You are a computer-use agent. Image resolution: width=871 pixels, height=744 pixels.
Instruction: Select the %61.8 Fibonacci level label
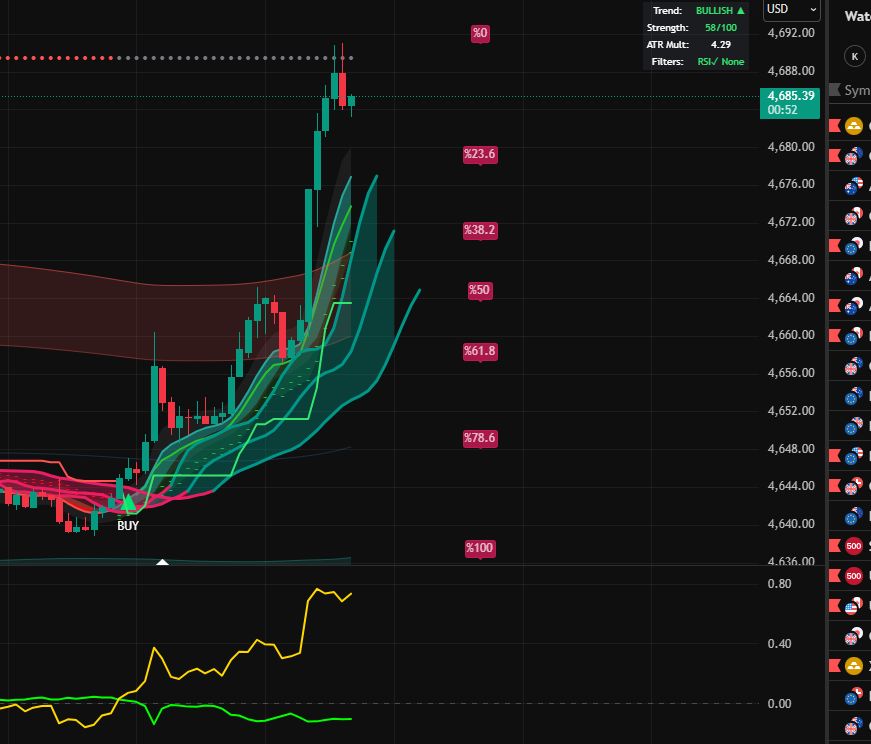[480, 351]
